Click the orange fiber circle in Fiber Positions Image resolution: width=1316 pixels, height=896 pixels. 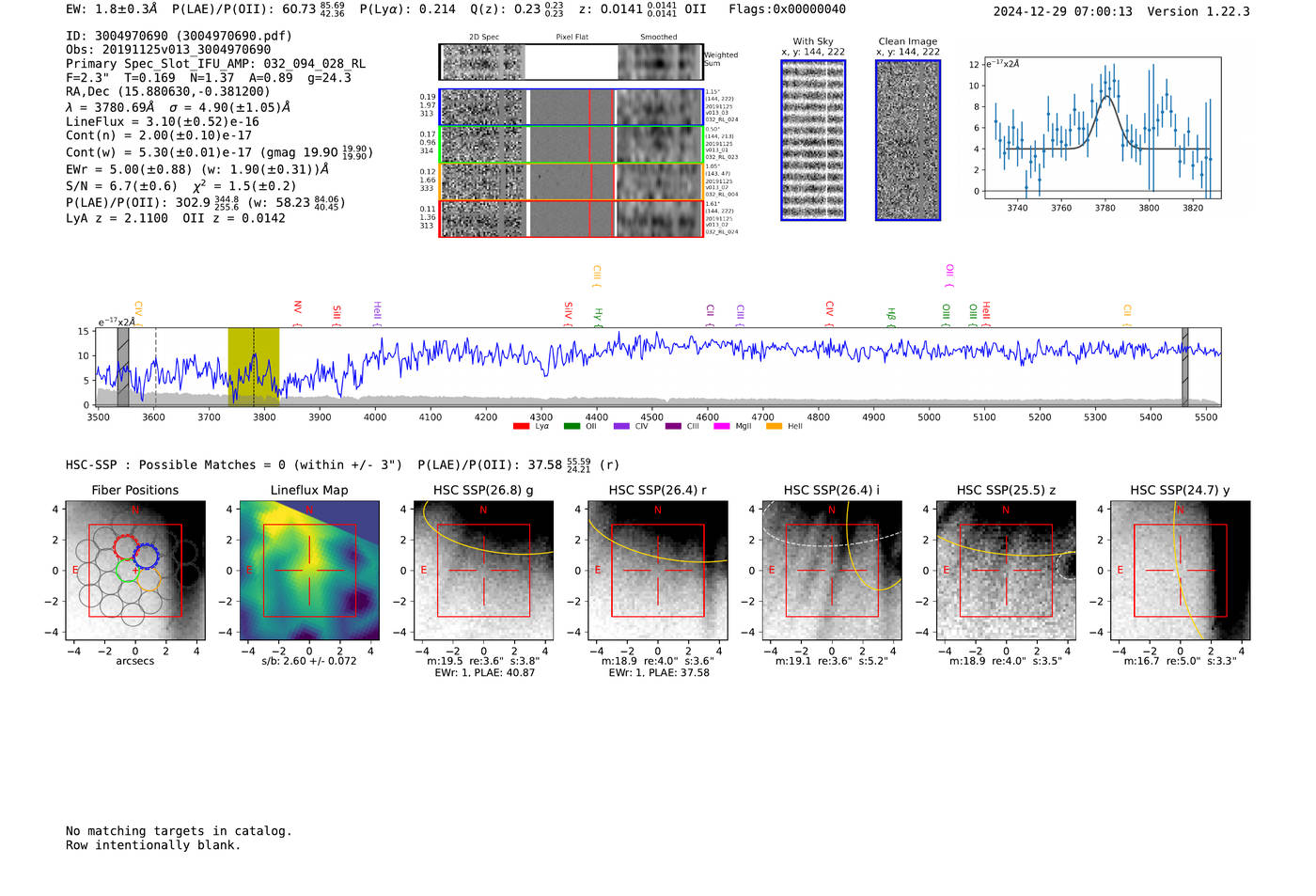[149, 578]
